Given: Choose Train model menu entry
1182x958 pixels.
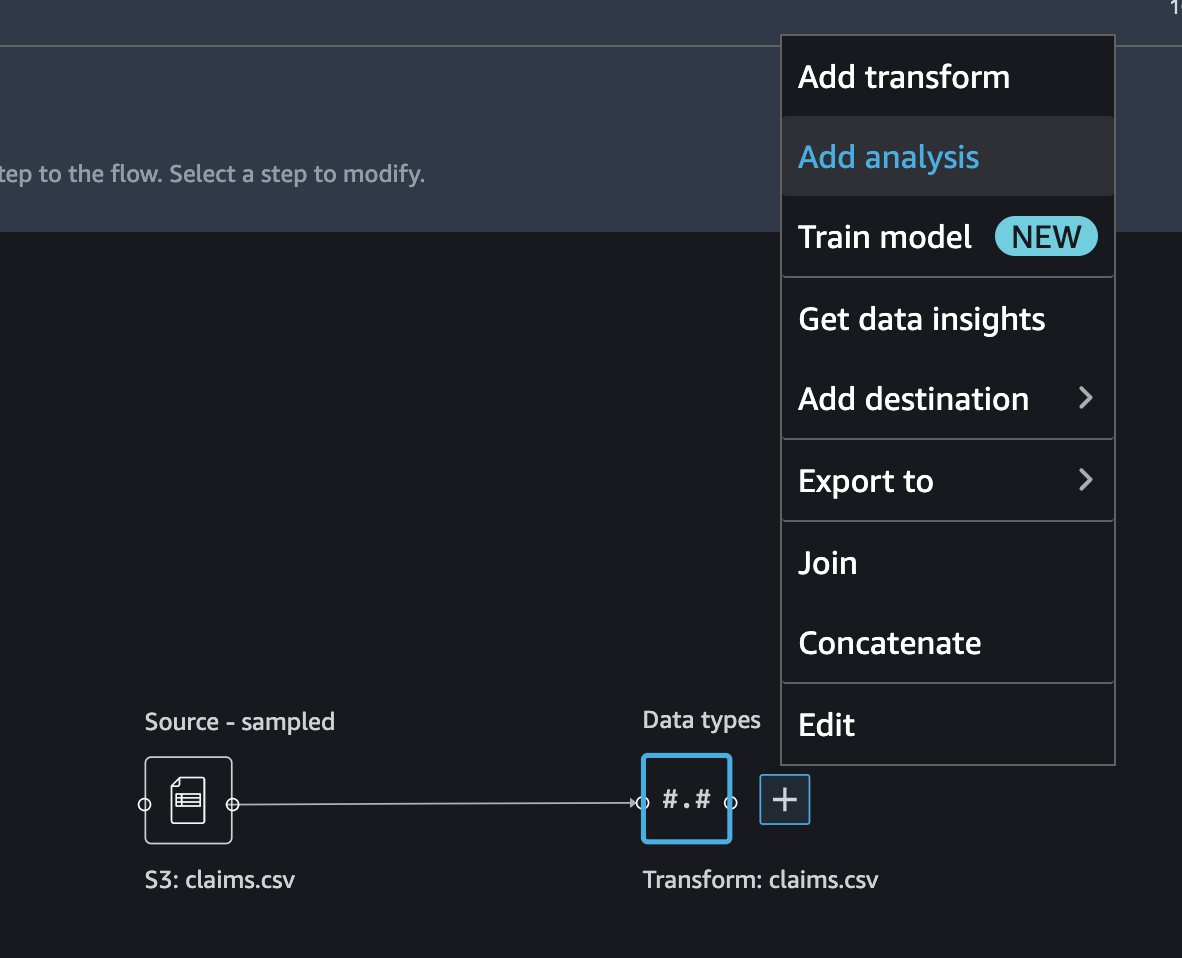Looking at the screenshot, I should 884,237.
